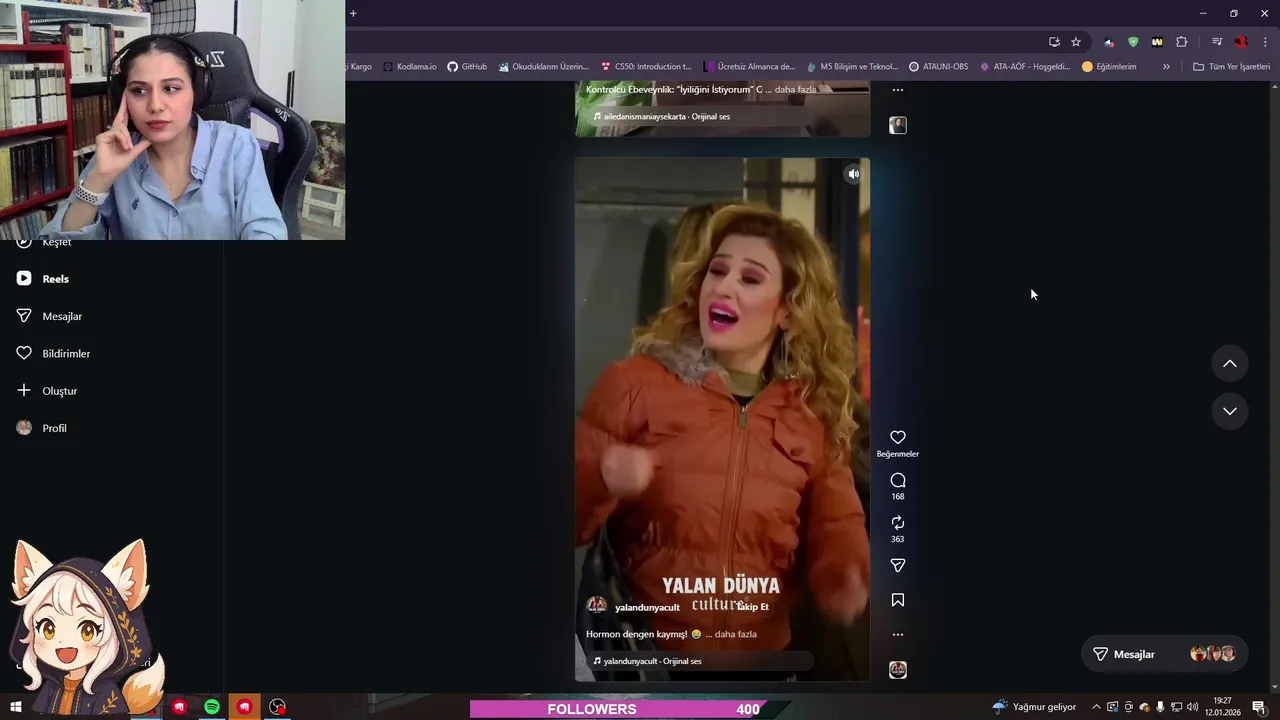Open more options dots beside current reel

click(x=898, y=634)
